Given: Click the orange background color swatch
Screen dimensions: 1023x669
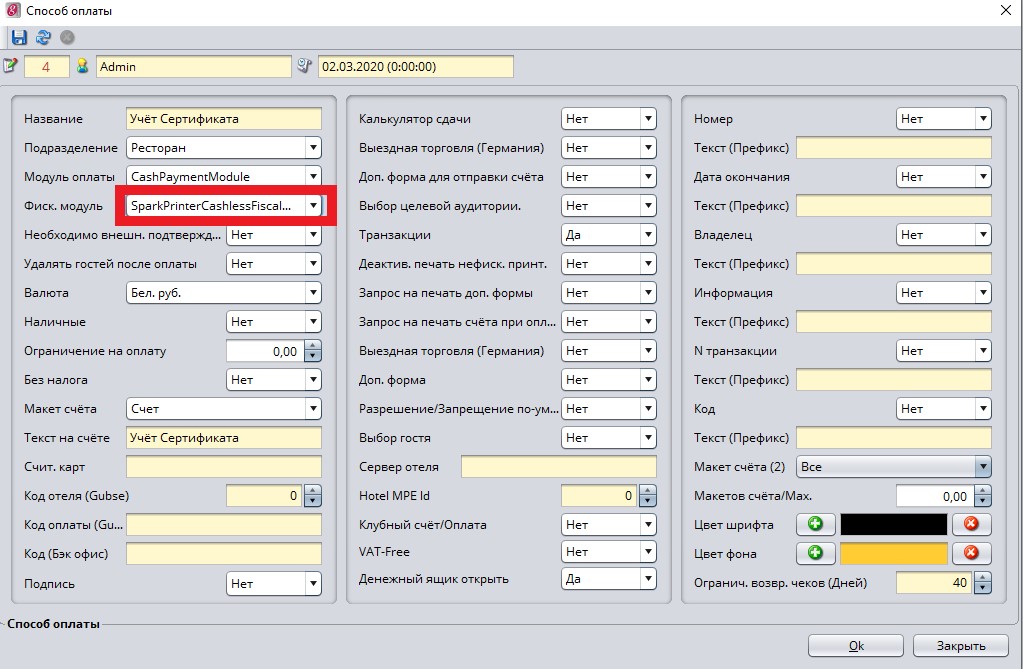Looking at the screenshot, I should click(893, 553).
